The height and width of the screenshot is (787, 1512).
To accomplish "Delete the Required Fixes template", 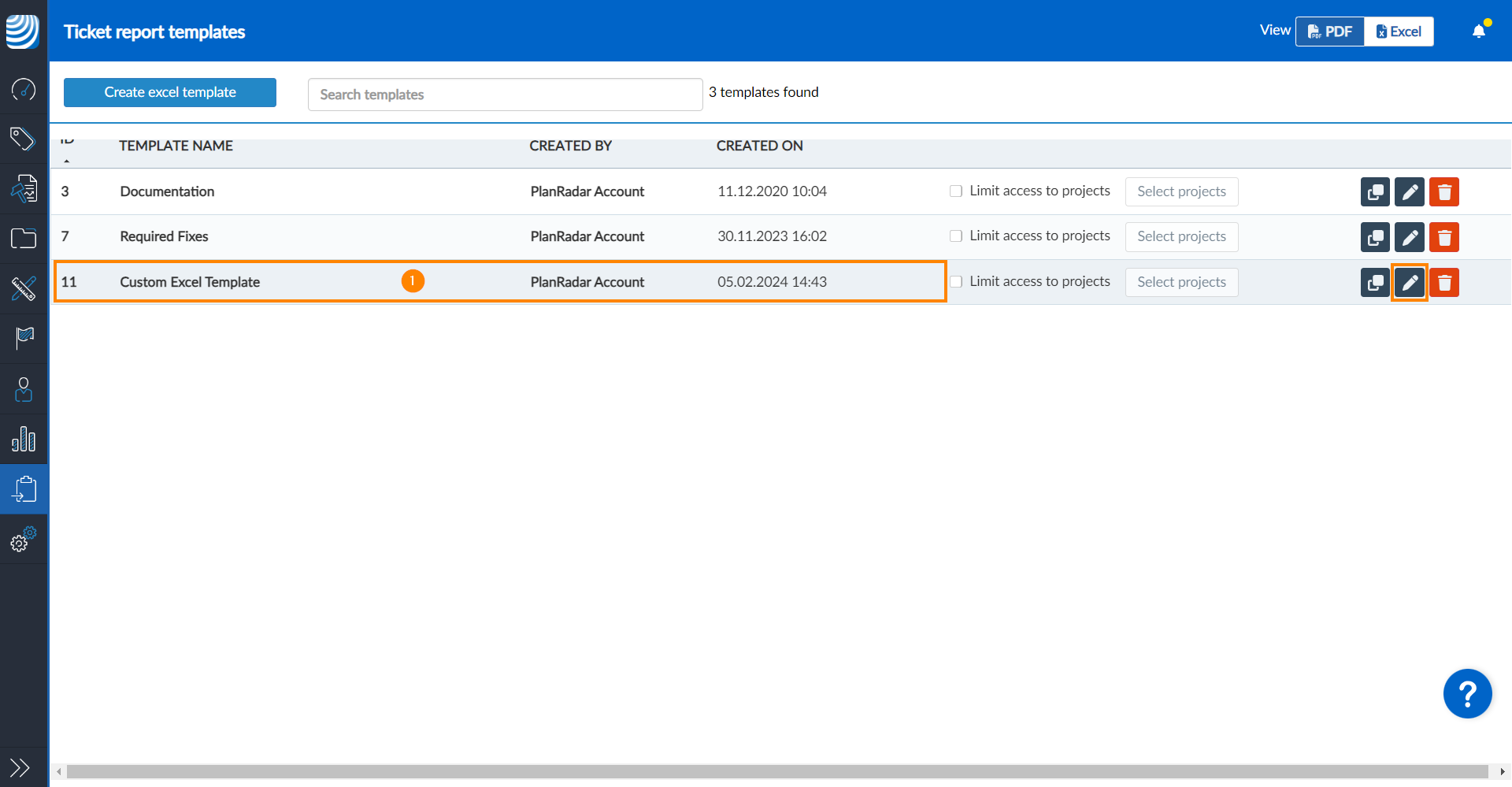I will [x=1443, y=237].
